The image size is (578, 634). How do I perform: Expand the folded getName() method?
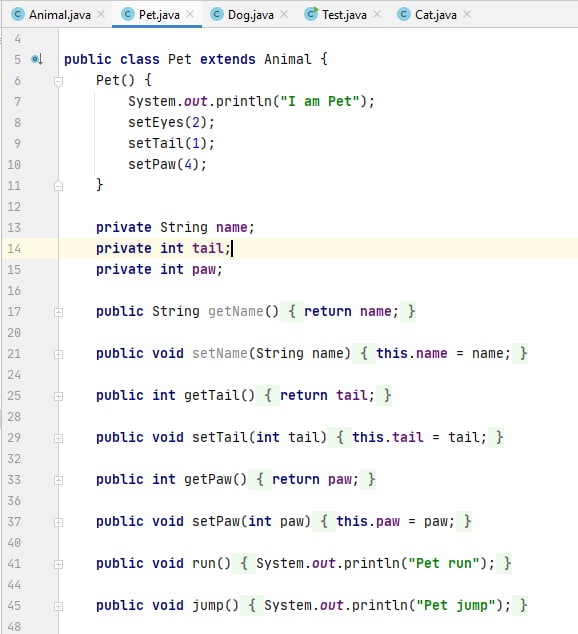click(58, 312)
